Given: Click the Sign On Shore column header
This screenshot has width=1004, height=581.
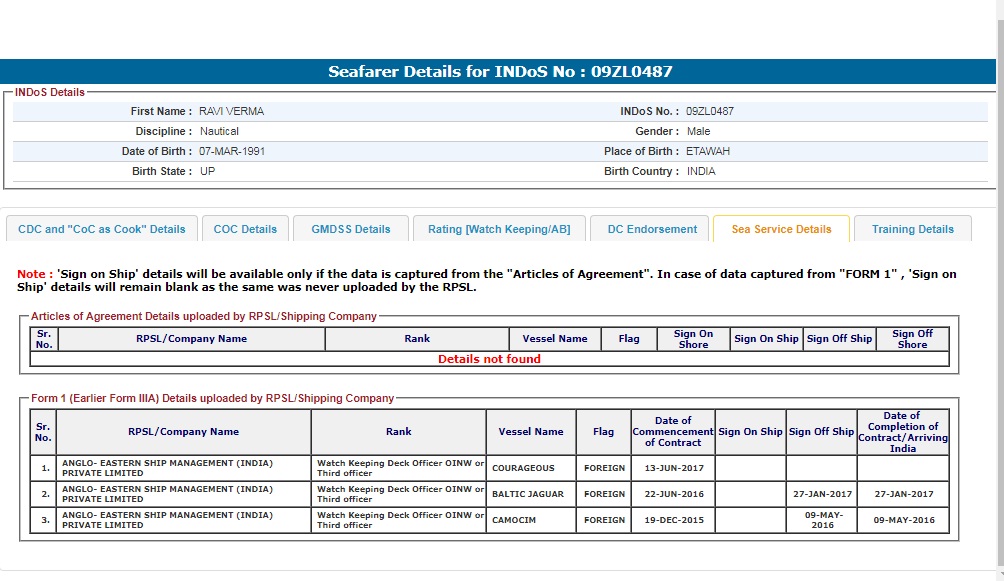Looking at the screenshot, I should (693, 339).
